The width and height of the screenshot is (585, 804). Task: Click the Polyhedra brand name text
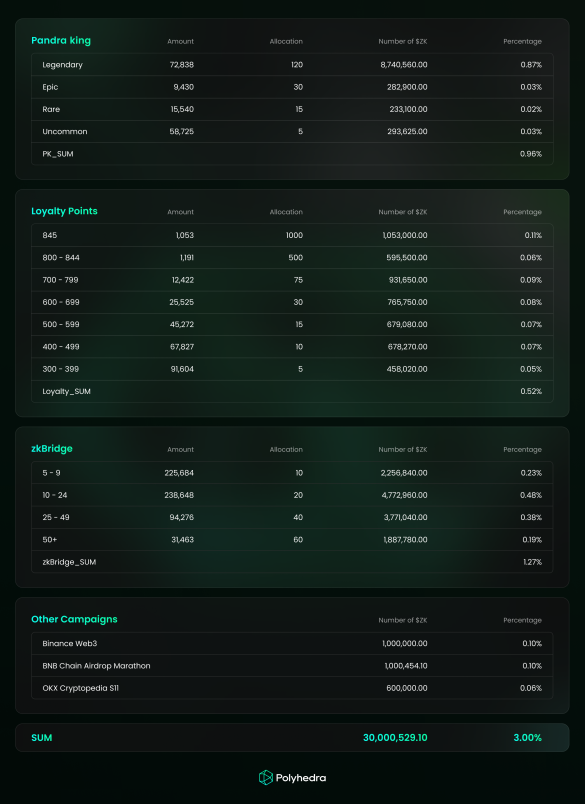tap(301, 778)
